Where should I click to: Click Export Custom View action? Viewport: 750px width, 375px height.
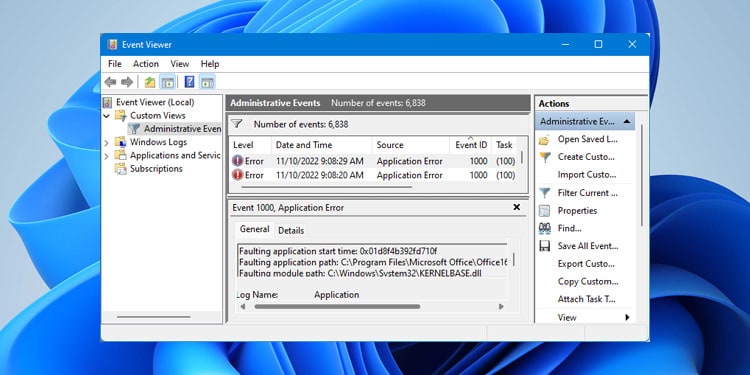(x=586, y=264)
